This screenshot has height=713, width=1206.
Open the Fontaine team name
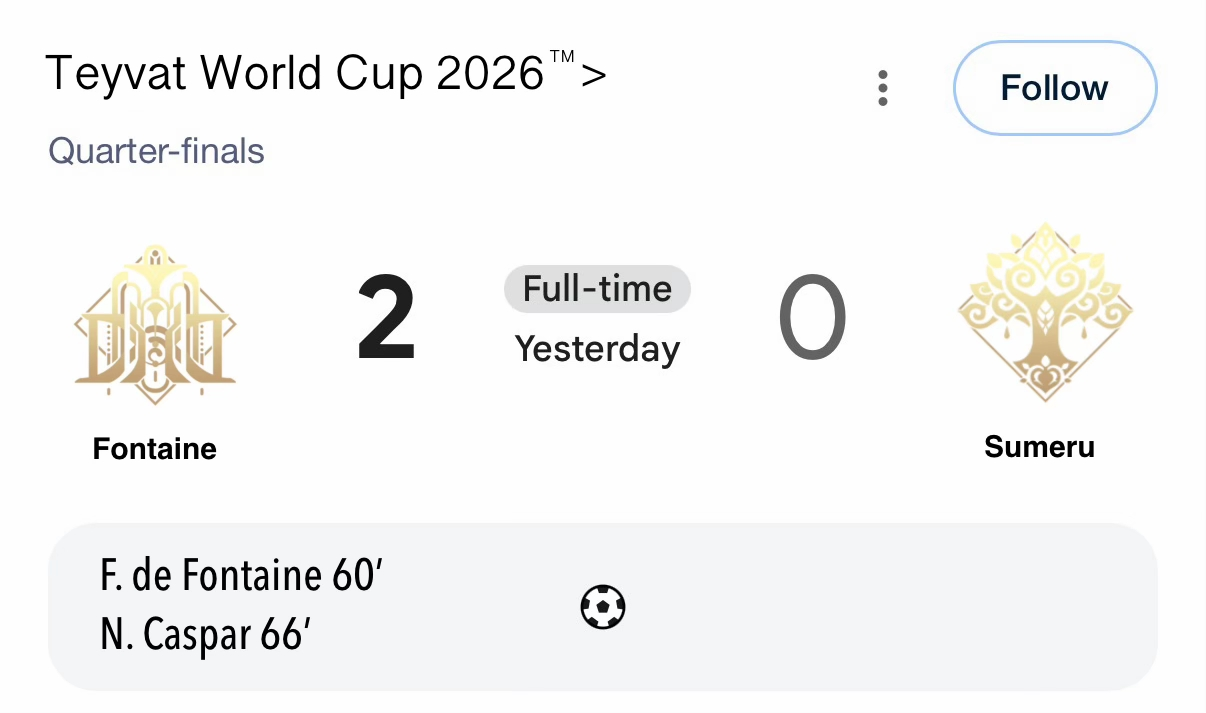(x=155, y=448)
